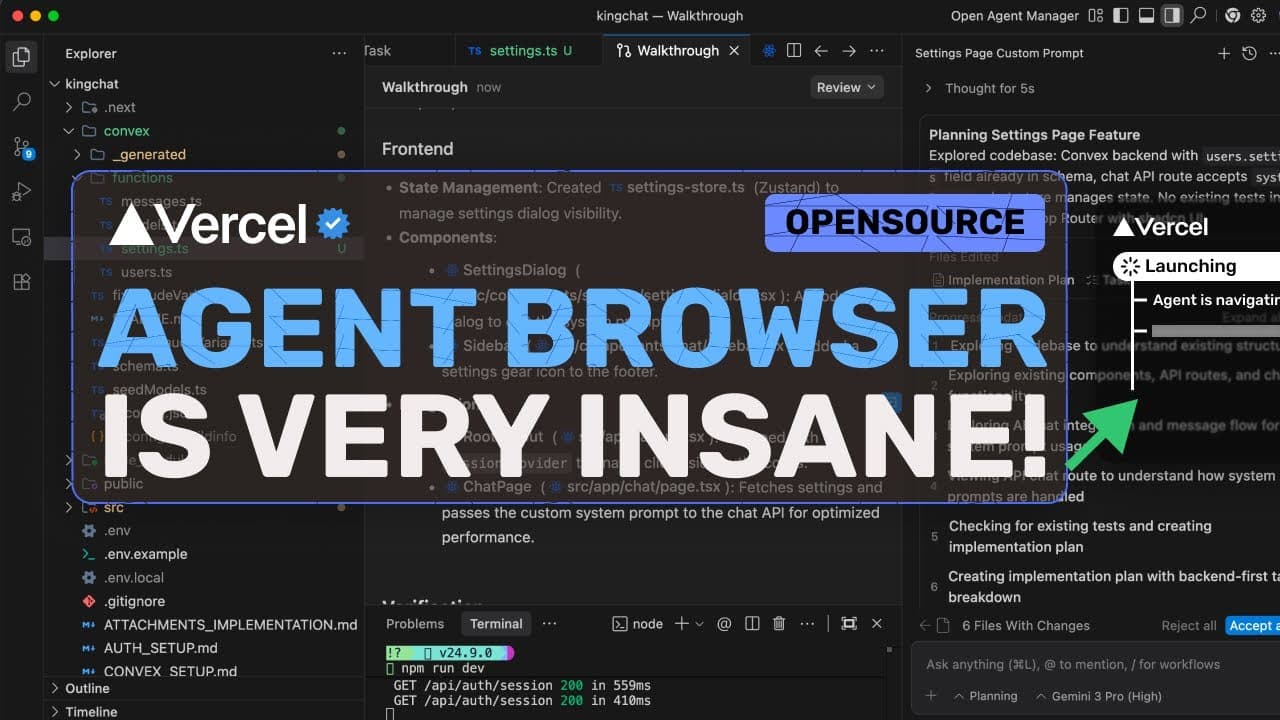
Task: Open CONVEX_SETUP.md in explorer
Action: (x=170, y=671)
